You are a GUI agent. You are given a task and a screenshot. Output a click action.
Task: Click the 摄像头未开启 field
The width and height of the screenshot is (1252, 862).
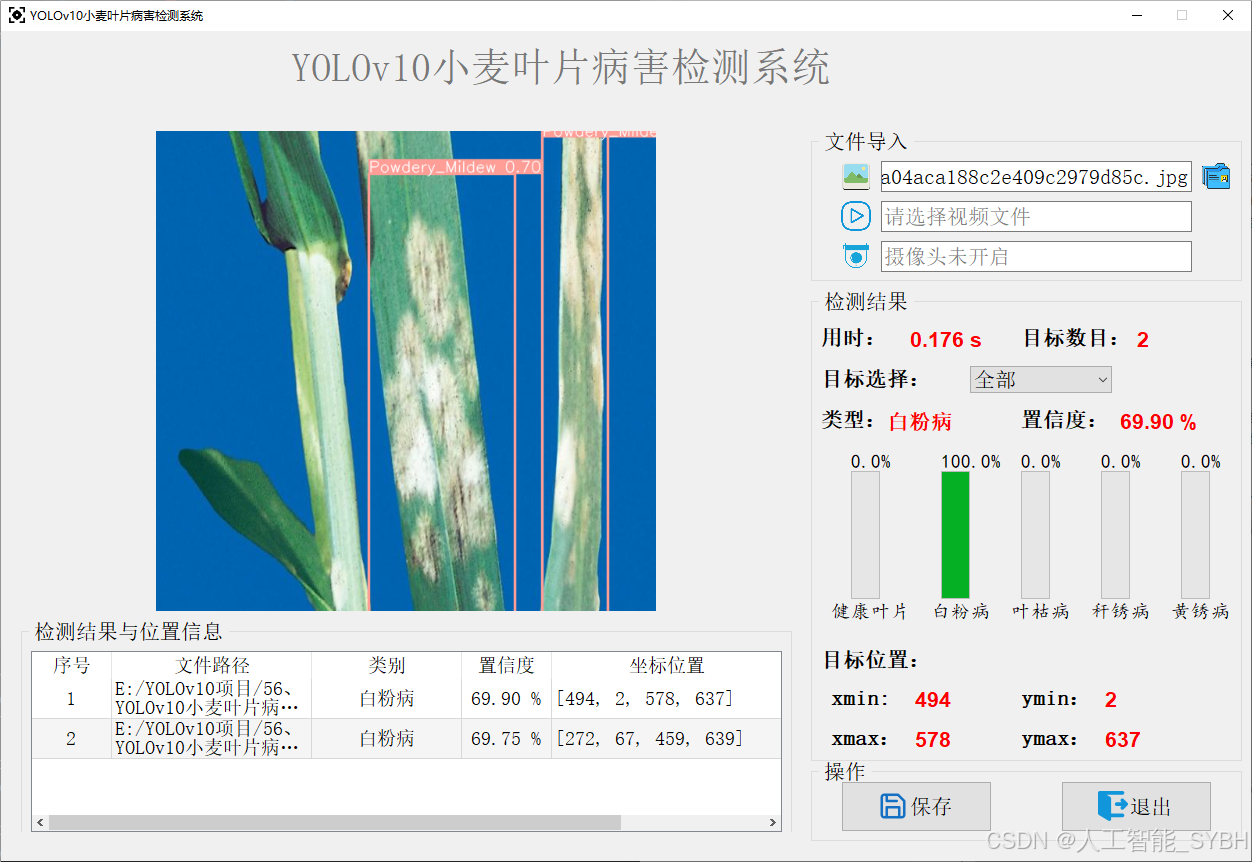pos(1036,256)
